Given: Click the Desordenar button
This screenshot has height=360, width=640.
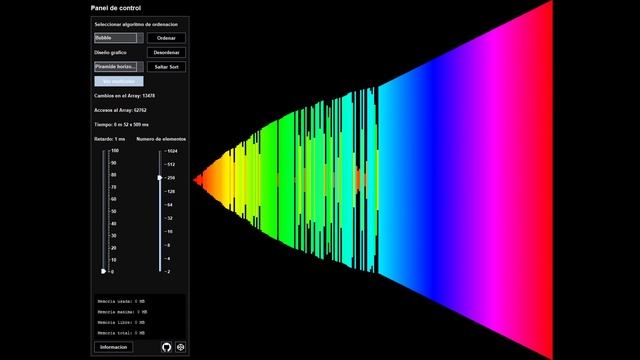Looking at the screenshot, I should 166,53.
